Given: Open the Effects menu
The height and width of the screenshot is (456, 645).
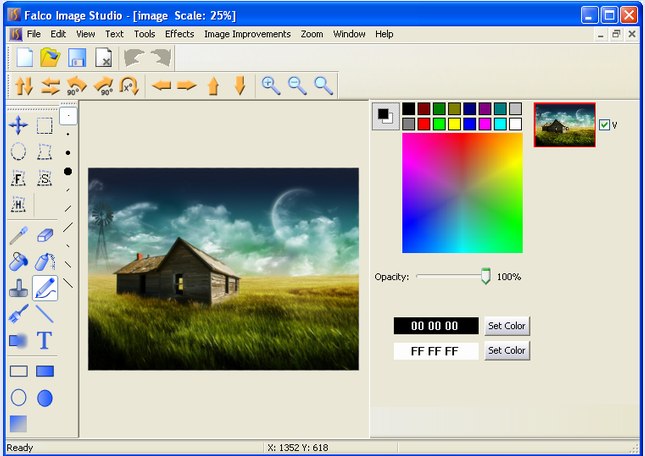Looking at the screenshot, I should tap(179, 34).
